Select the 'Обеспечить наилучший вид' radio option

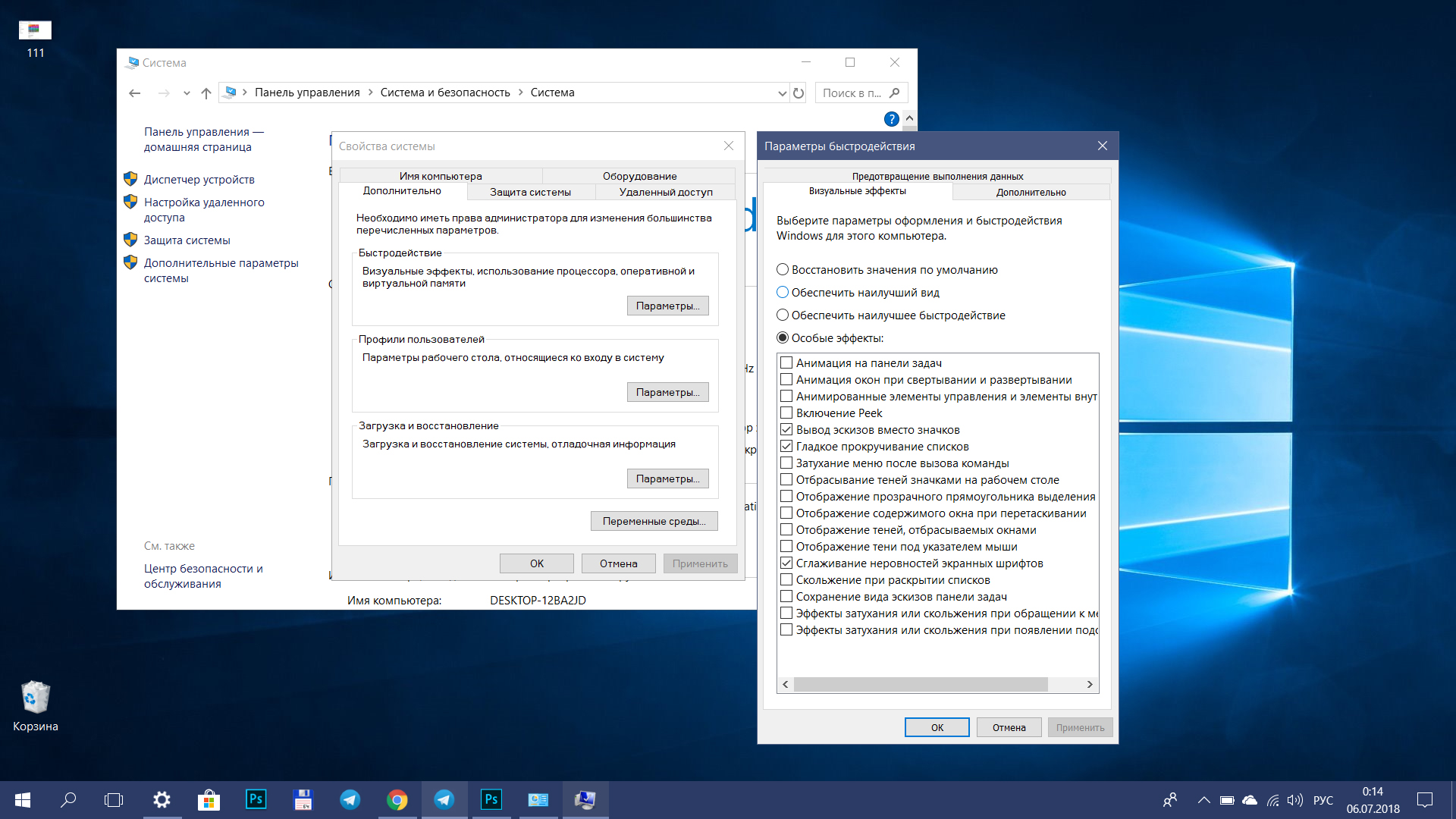tap(783, 292)
